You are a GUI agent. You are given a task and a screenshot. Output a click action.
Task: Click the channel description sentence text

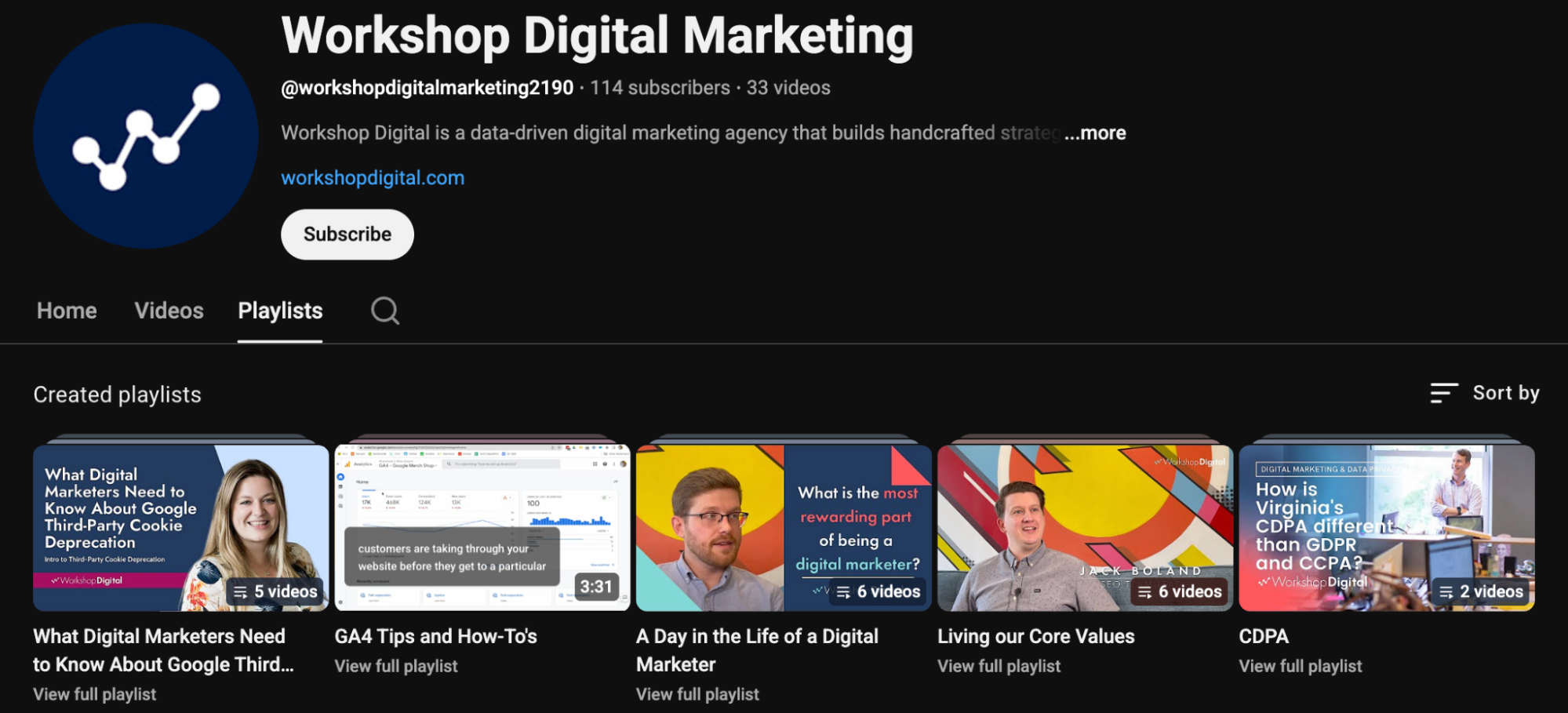click(671, 133)
